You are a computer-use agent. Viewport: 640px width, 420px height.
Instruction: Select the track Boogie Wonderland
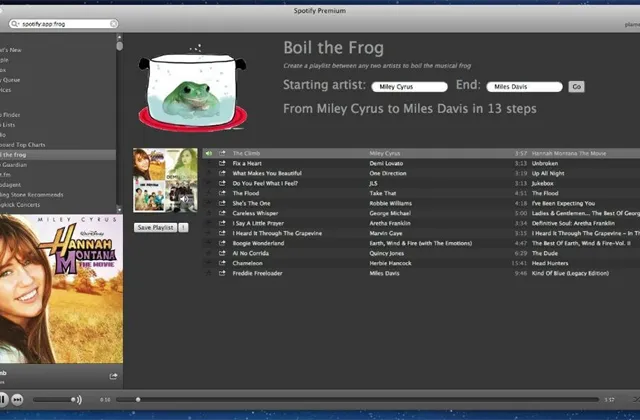pyautogui.click(x=258, y=243)
